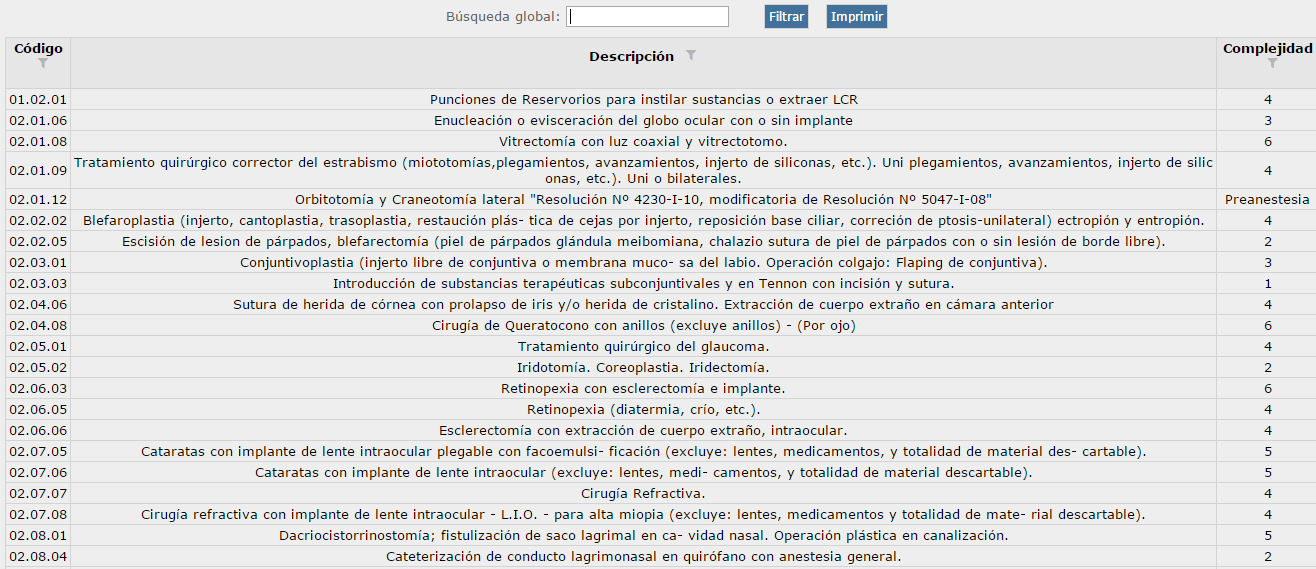
Task: Sort by the Código column header
Action: tap(38, 49)
